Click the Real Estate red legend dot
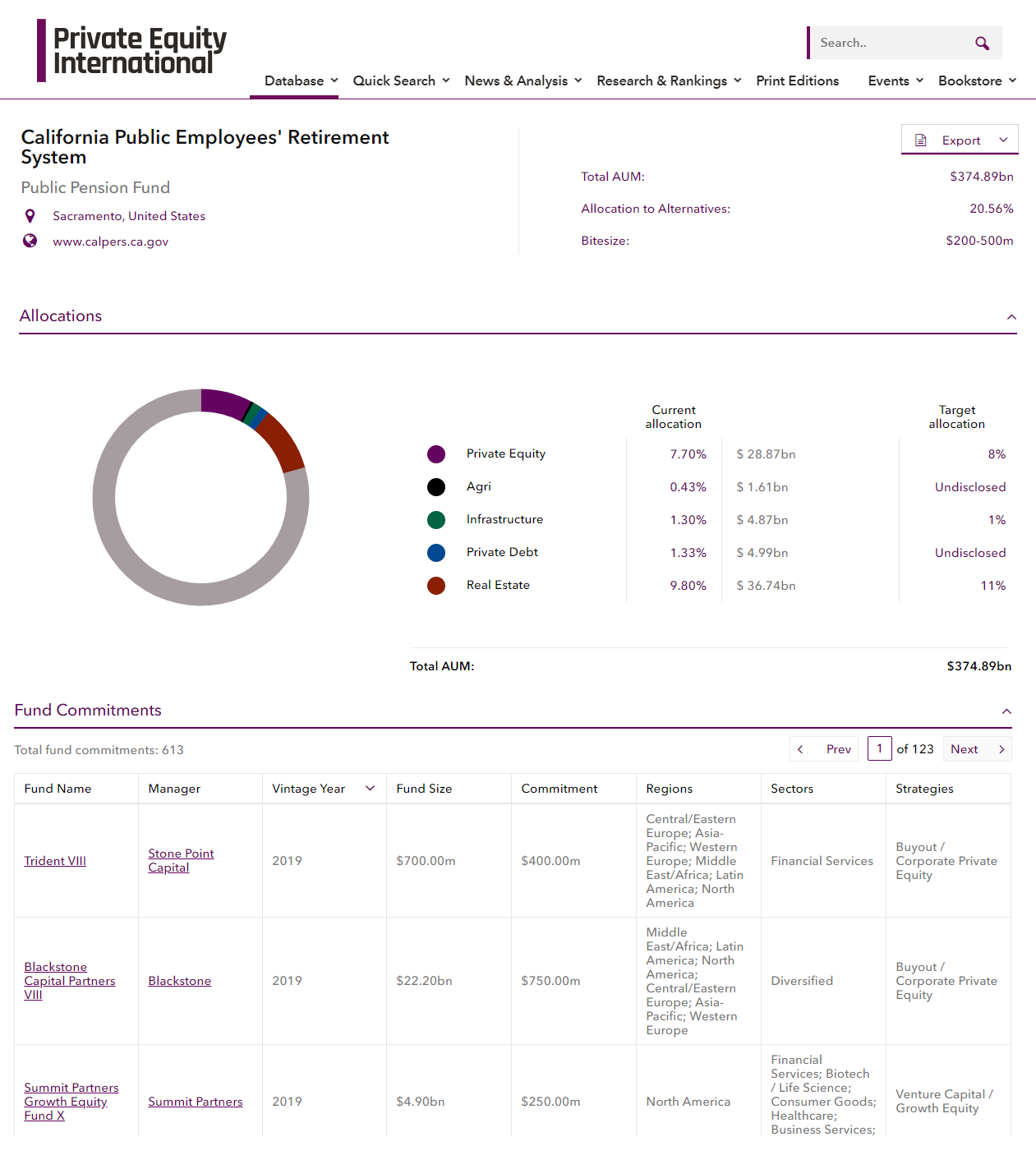This screenshot has height=1169, width=1036. pos(436,586)
